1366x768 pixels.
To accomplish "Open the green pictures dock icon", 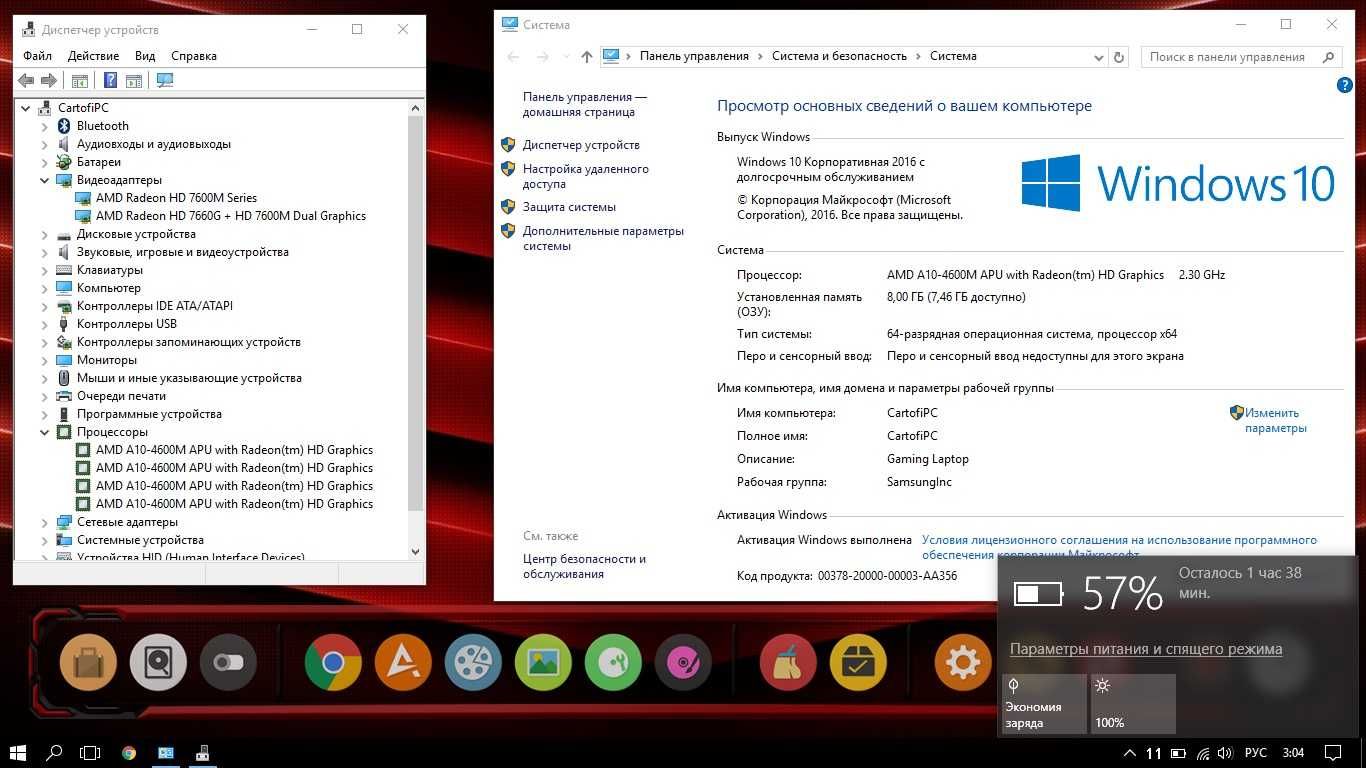I will 543,662.
